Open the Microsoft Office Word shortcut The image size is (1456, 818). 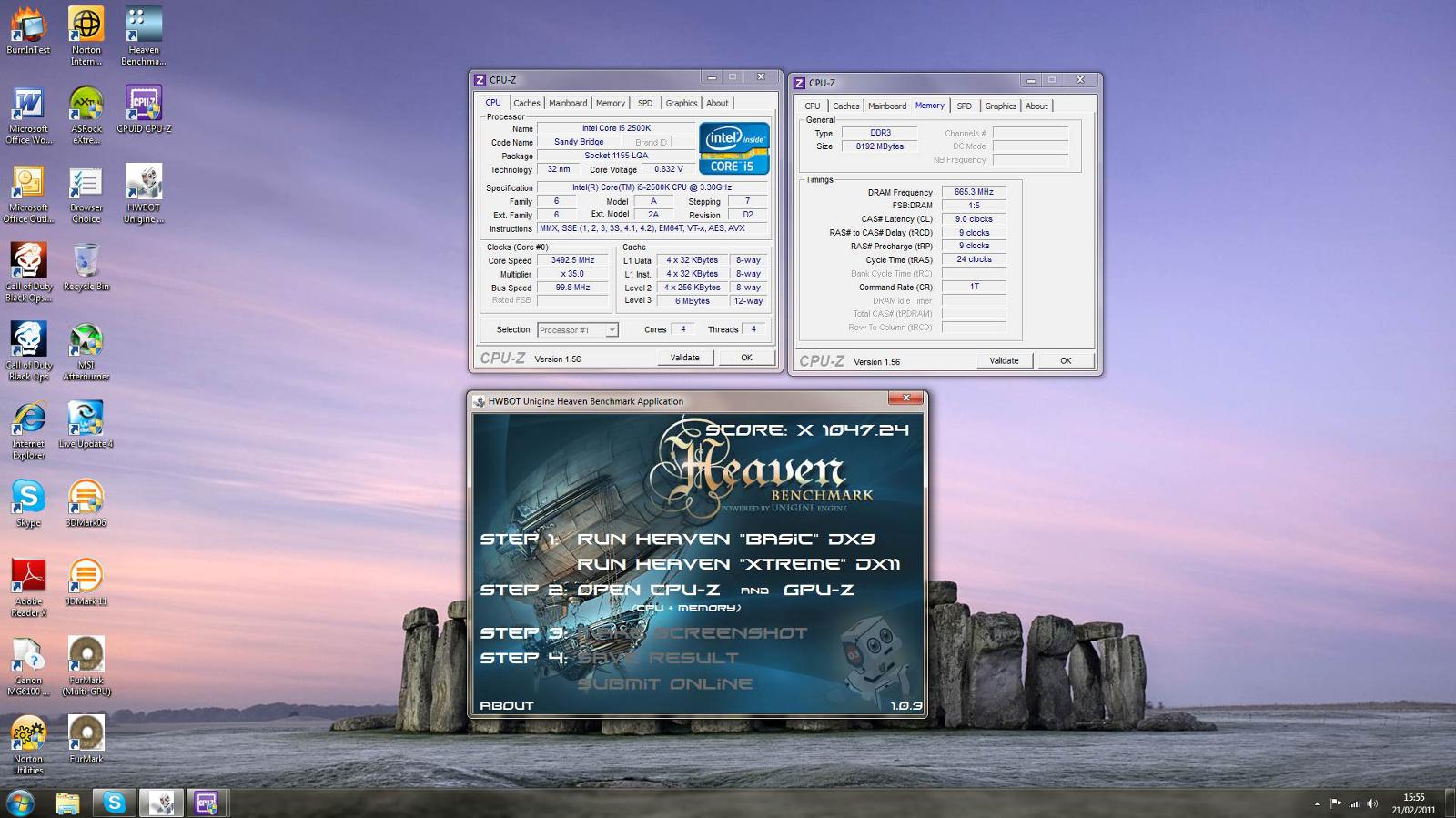click(x=28, y=116)
